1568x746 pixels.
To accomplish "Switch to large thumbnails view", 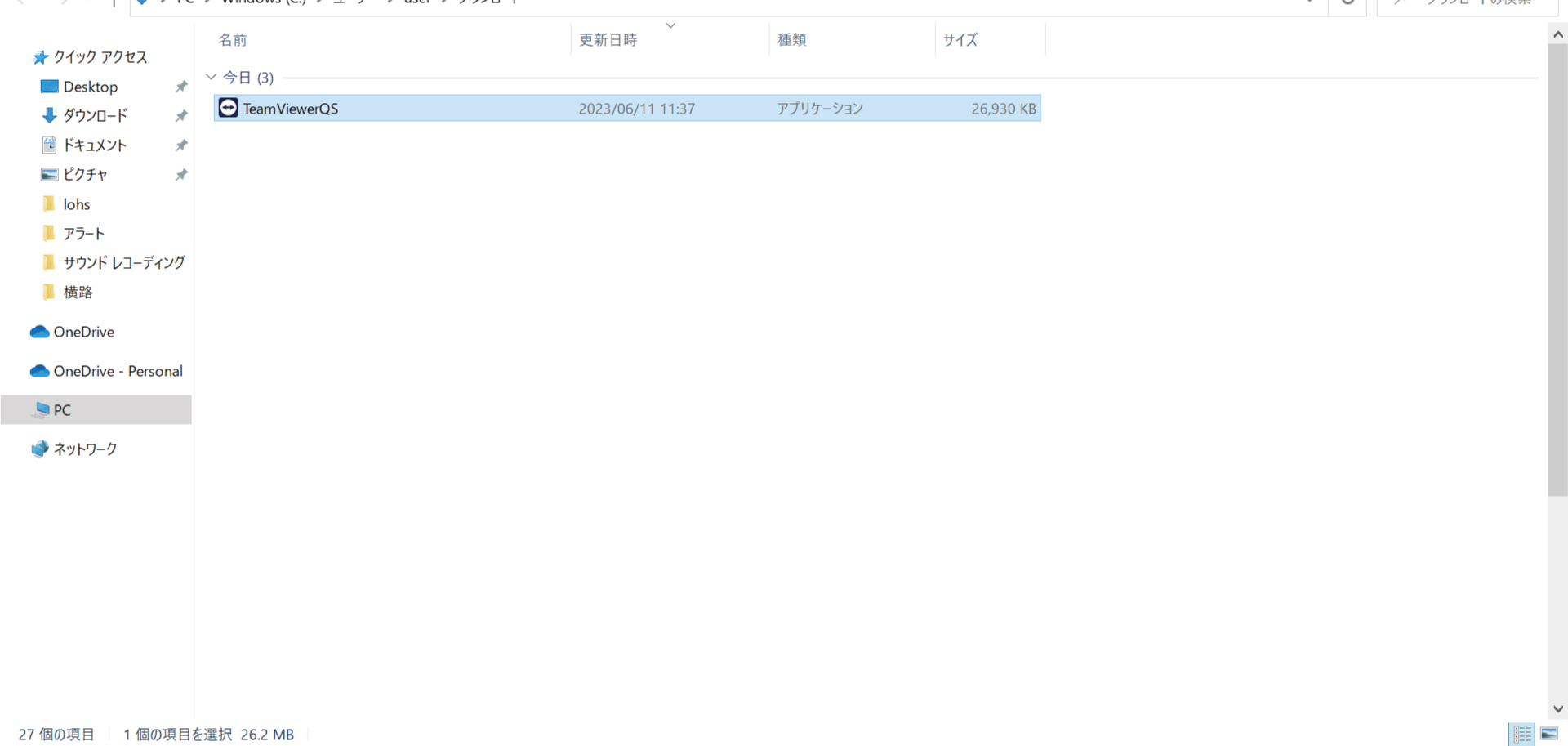I will [1549, 734].
